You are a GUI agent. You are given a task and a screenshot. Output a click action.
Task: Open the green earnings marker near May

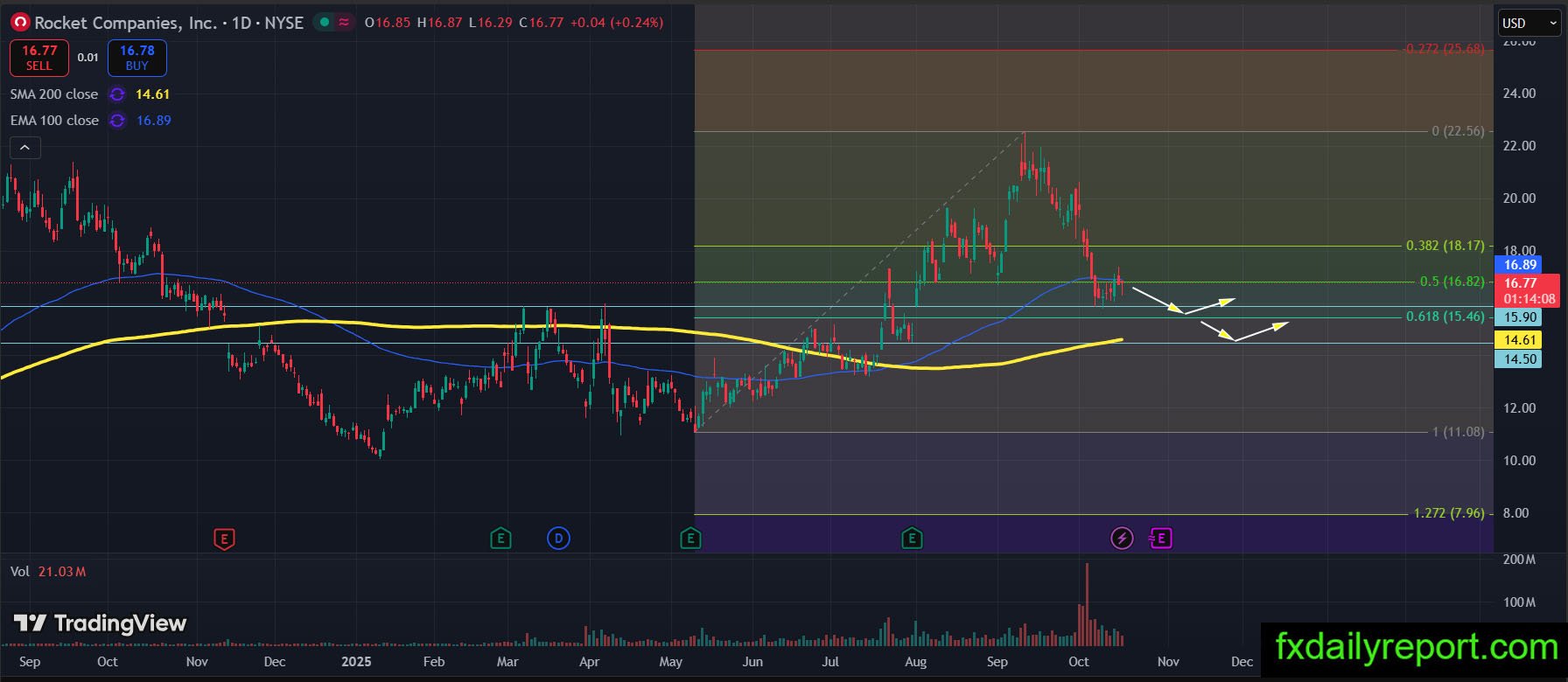coord(690,539)
